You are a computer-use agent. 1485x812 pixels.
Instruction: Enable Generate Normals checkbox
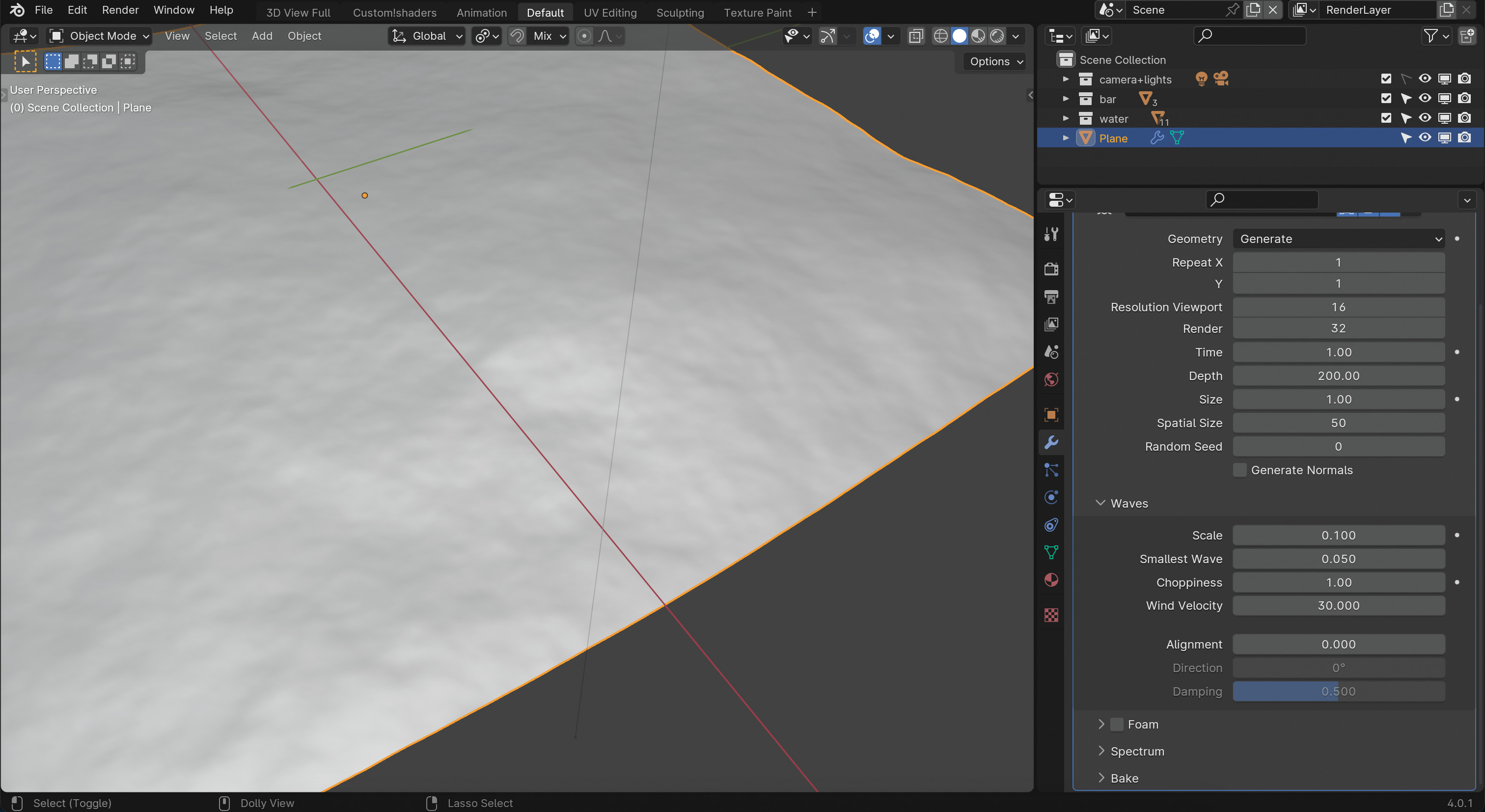1238,470
